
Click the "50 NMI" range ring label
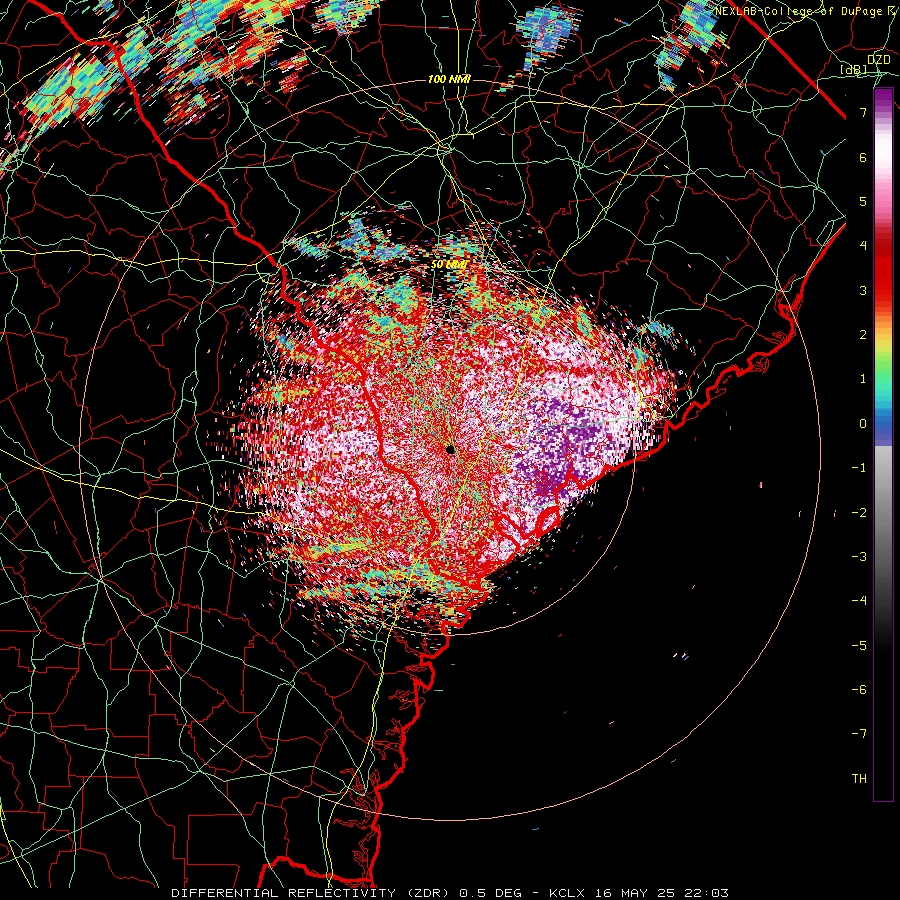[449, 265]
